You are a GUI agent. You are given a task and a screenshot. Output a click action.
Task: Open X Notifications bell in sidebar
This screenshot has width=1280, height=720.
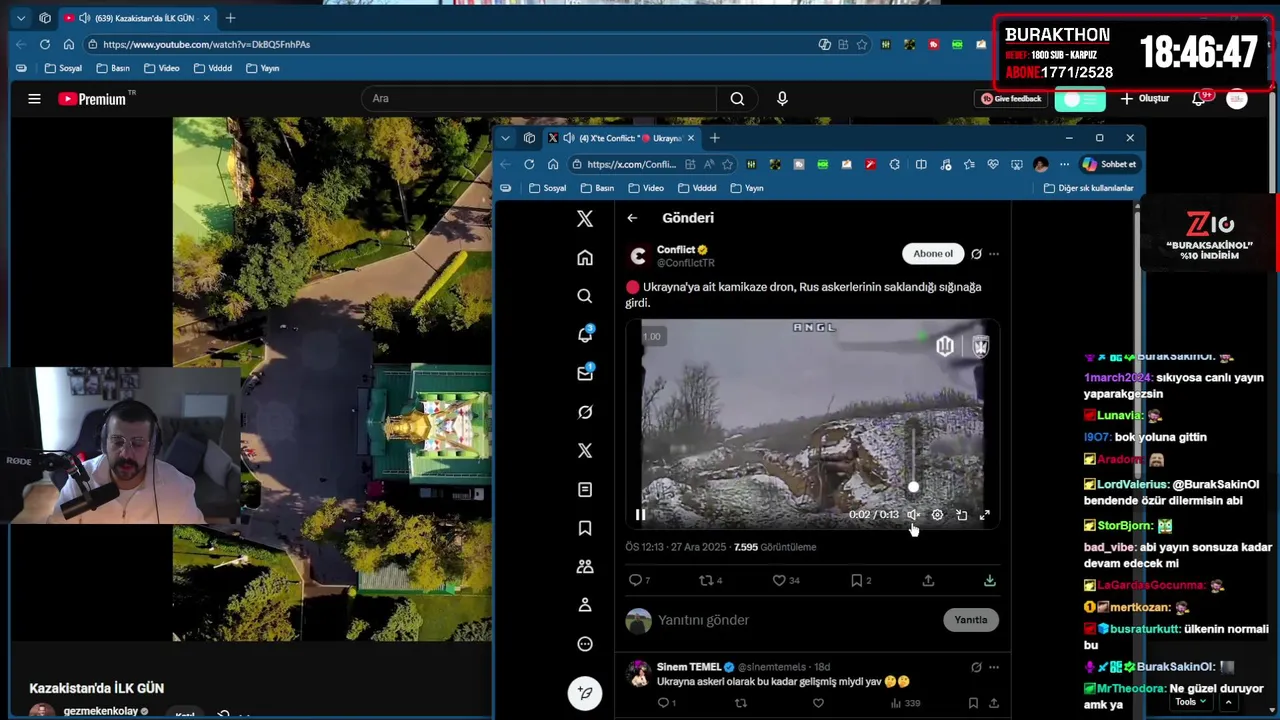pyautogui.click(x=585, y=334)
